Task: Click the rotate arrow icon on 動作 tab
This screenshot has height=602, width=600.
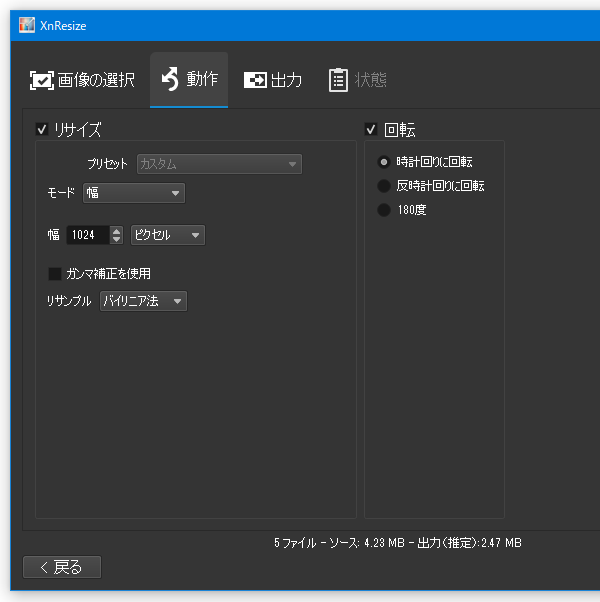Action: pos(170,79)
